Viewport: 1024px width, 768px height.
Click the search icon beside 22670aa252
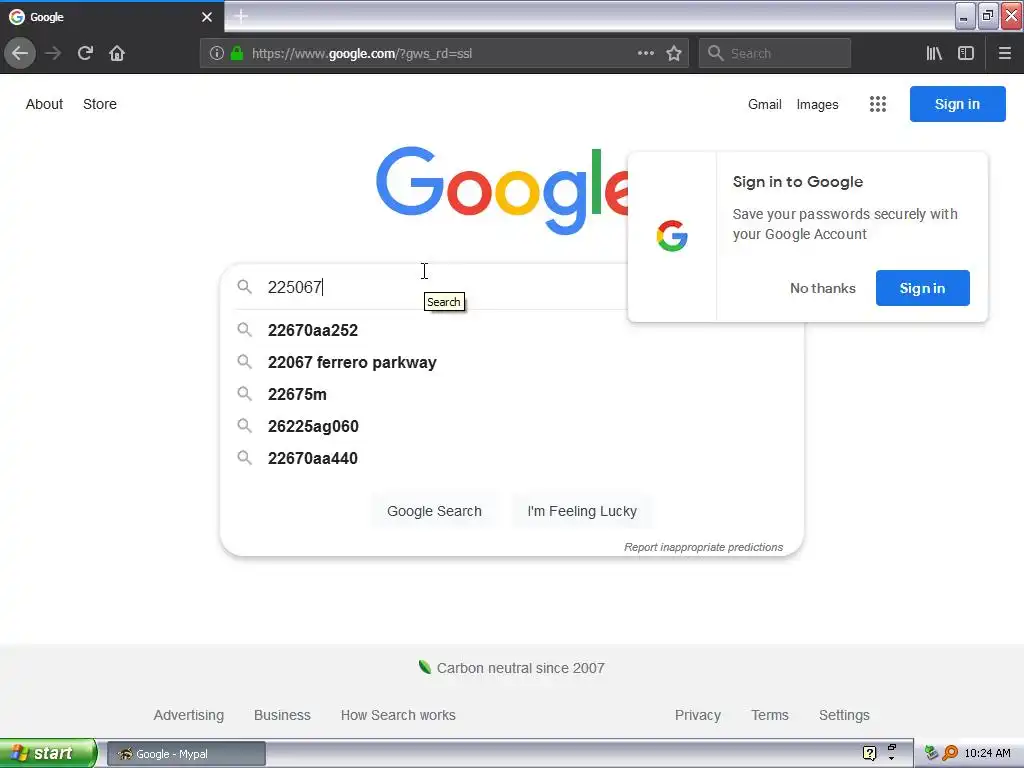pyautogui.click(x=244, y=330)
